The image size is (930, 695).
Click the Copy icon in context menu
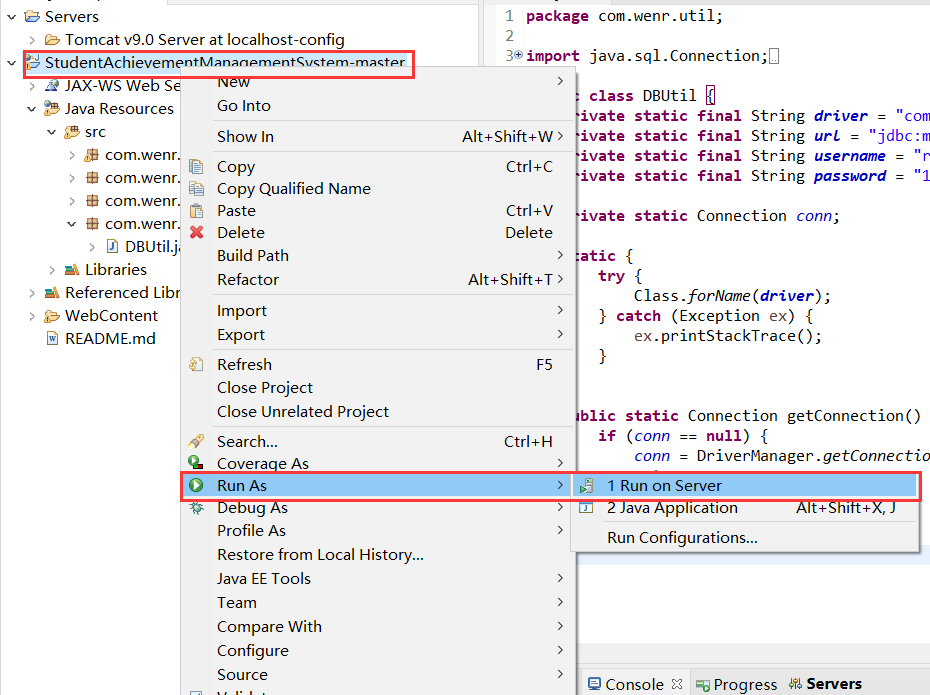coord(196,167)
